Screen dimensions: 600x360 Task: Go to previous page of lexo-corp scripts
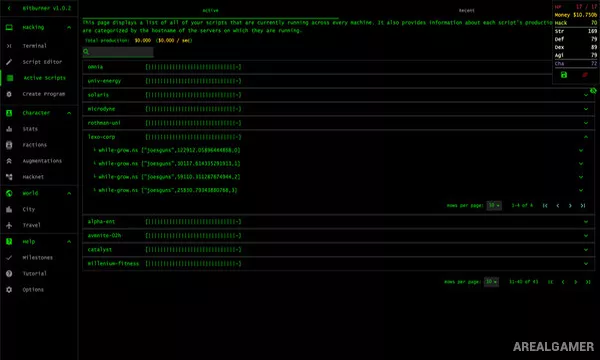[x=558, y=206]
